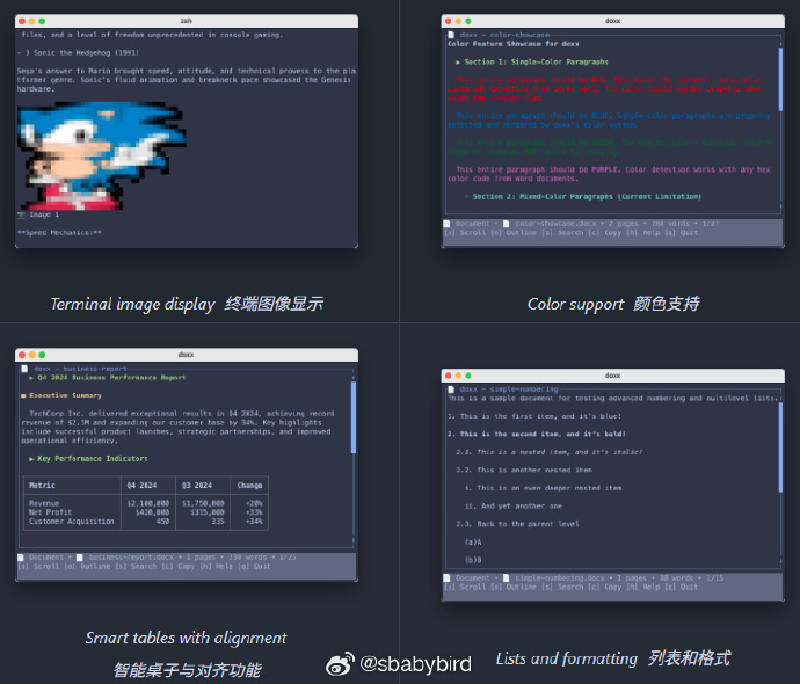Click the yellow square marker beside Executive Summary
The image size is (800, 684).
[x=23, y=396]
